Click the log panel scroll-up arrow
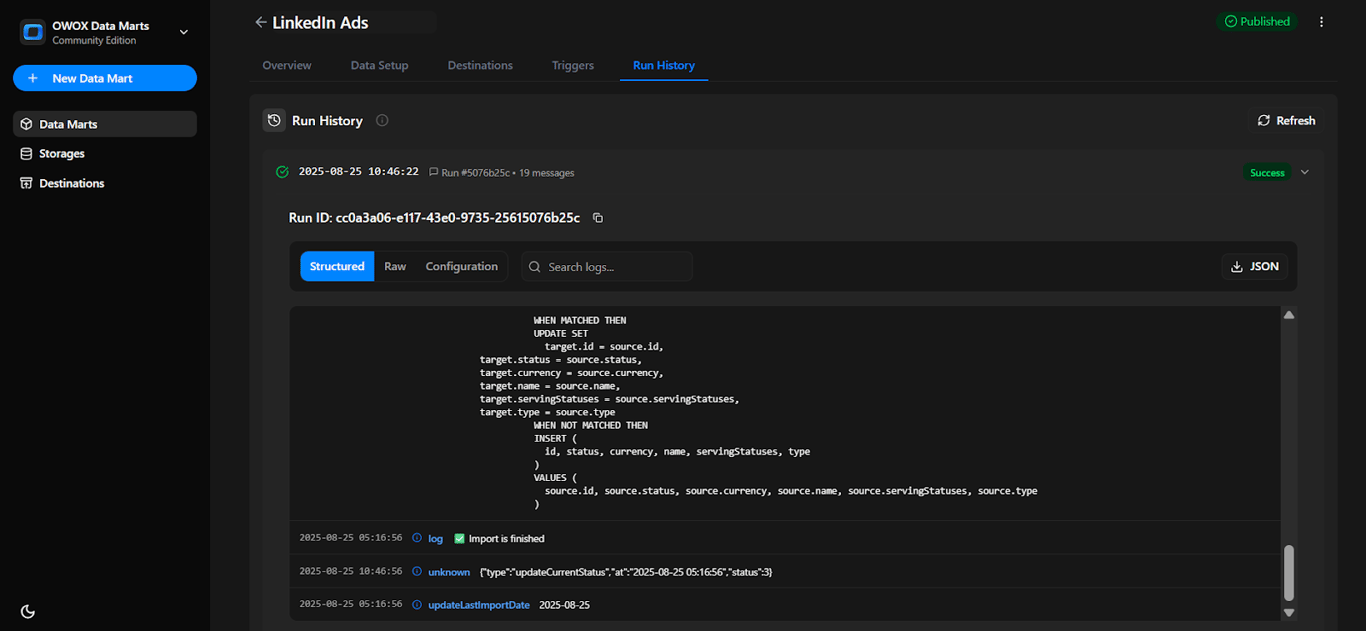The height and width of the screenshot is (631, 1366). (1289, 315)
